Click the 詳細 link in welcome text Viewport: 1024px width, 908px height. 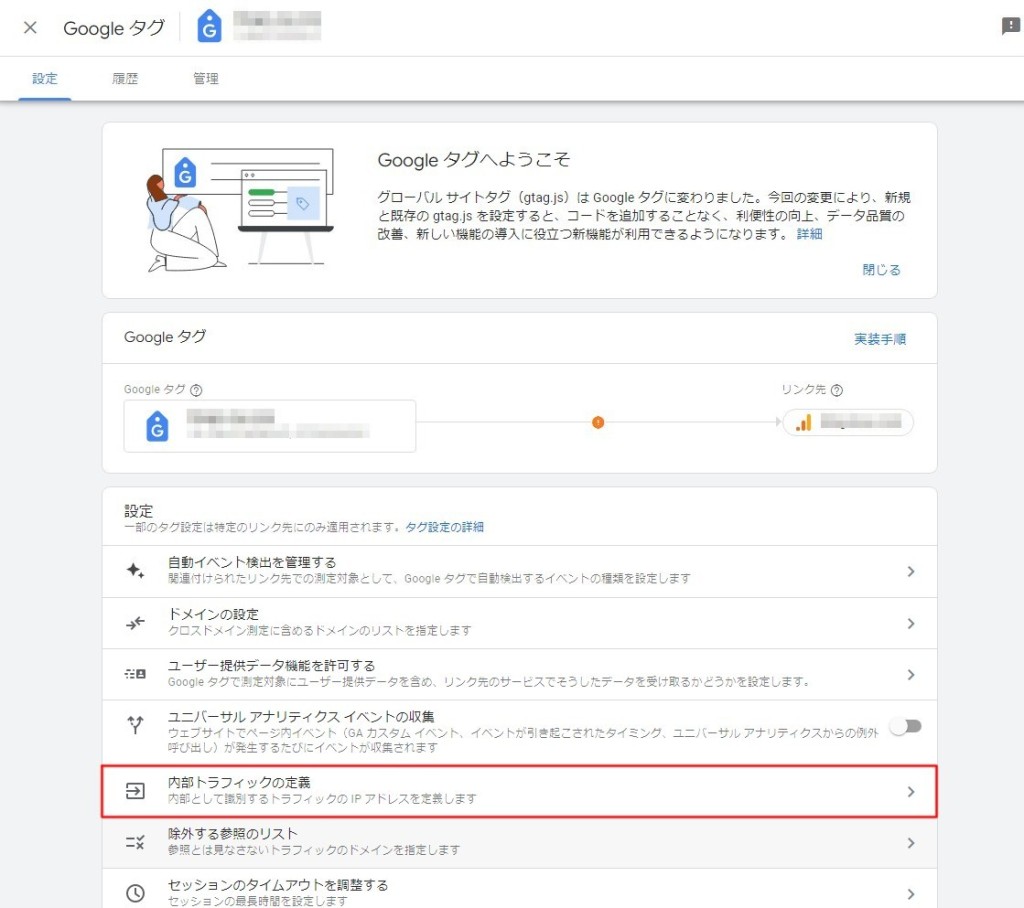click(809, 234)
